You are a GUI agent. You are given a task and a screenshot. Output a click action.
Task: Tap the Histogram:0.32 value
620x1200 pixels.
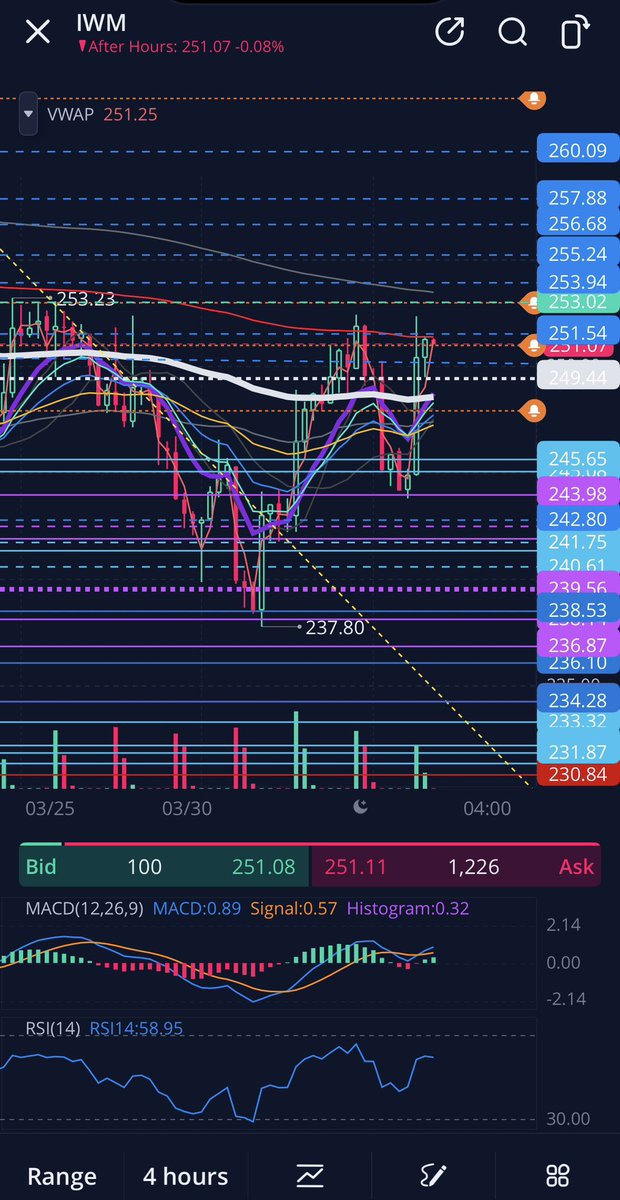point(408,909)
